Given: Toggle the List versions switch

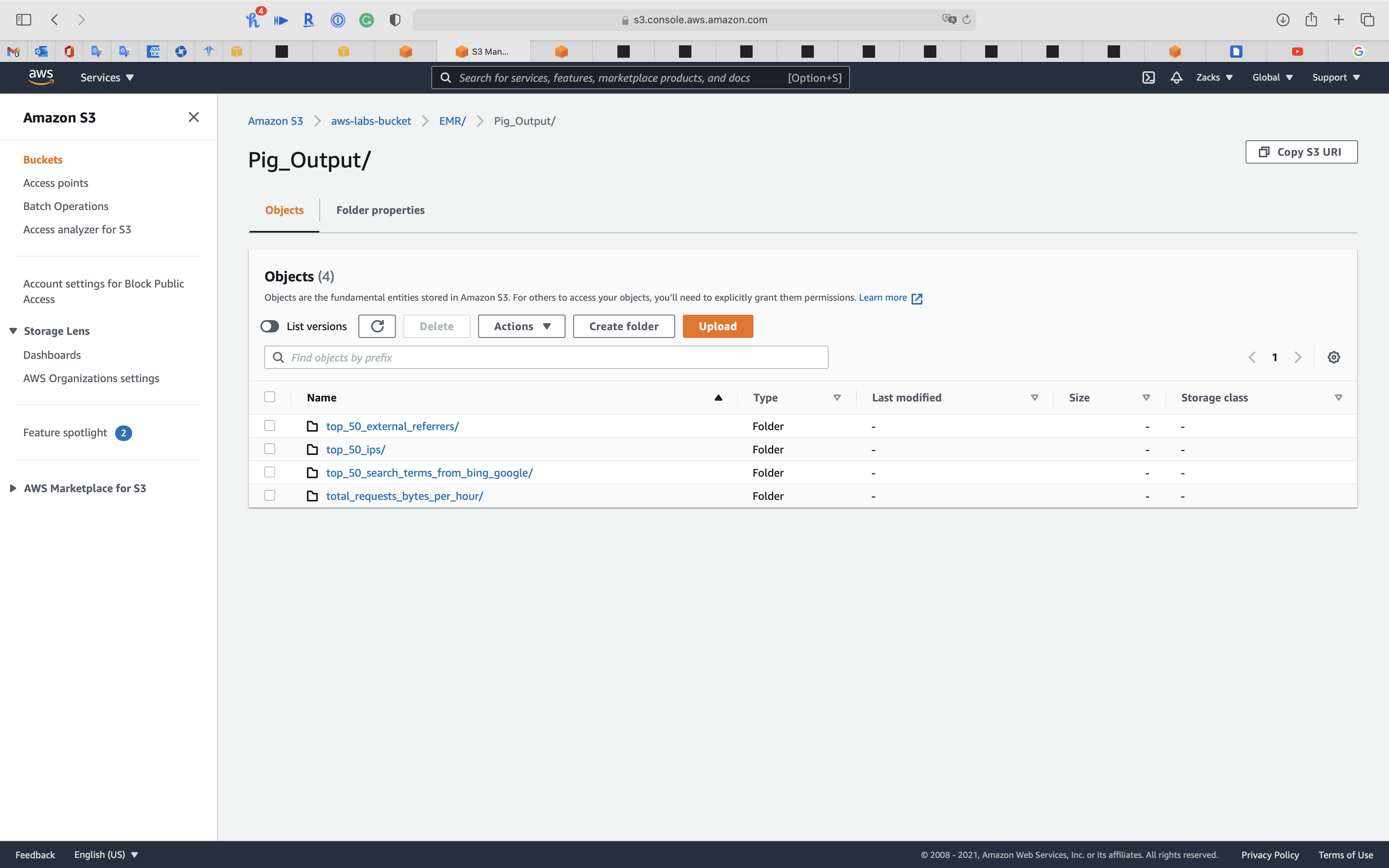Looking at the screenshot, I should pyautogui.click(x=270, y=326).
